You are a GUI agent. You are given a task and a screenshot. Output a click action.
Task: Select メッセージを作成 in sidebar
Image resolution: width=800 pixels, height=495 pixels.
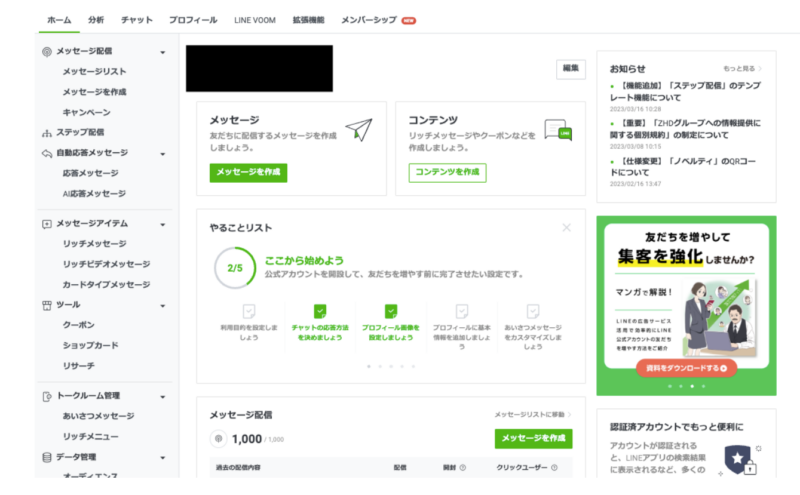[94, 92]
